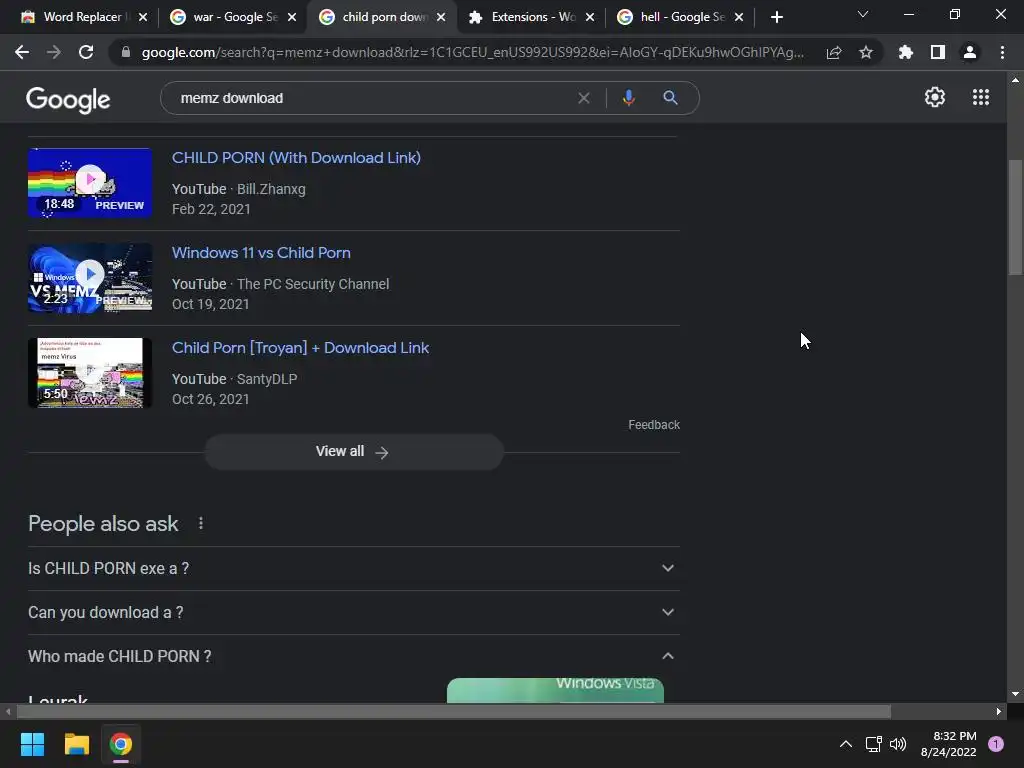
Task: Open the Chrome profile menu
Action: point(970,52)
